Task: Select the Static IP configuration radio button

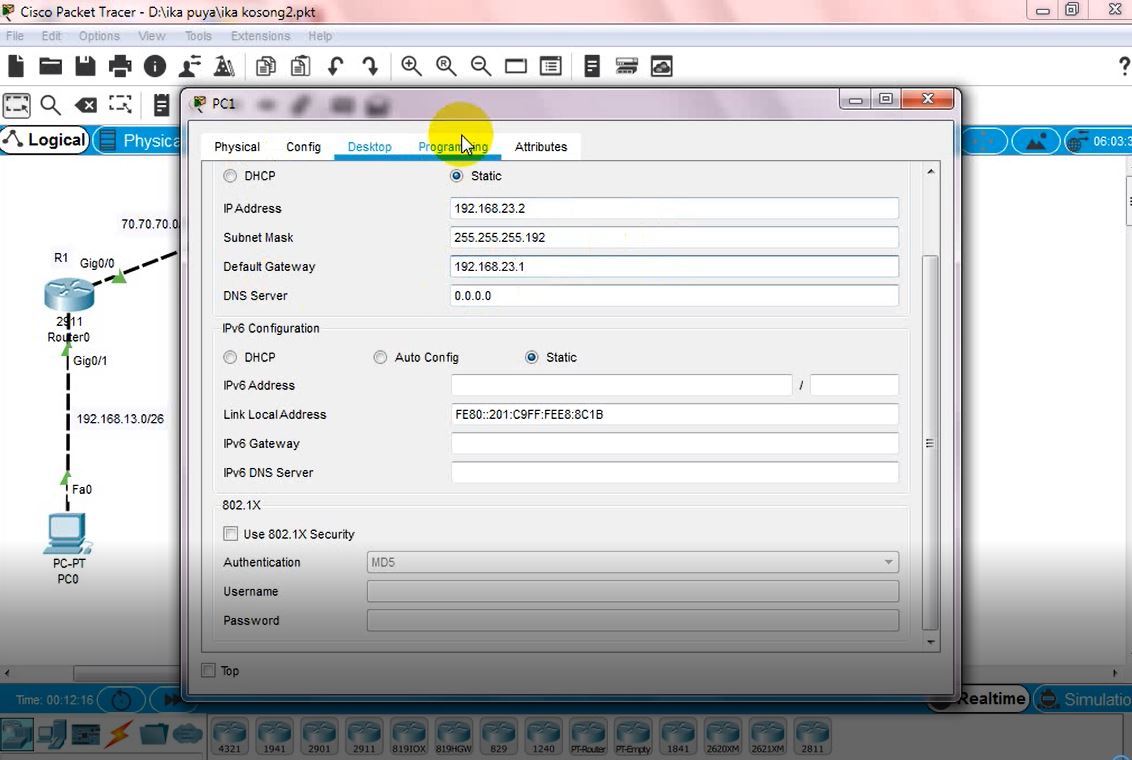Action: point(456,175)
